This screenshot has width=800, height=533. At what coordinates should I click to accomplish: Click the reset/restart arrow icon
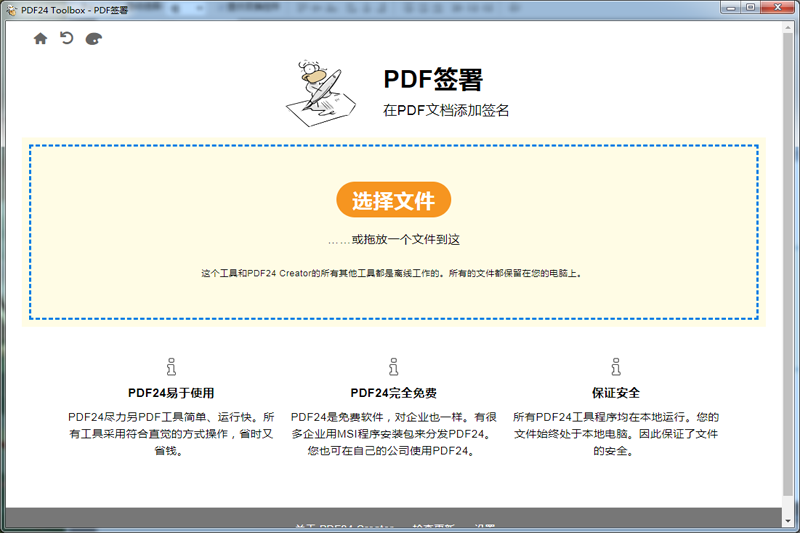66,38
